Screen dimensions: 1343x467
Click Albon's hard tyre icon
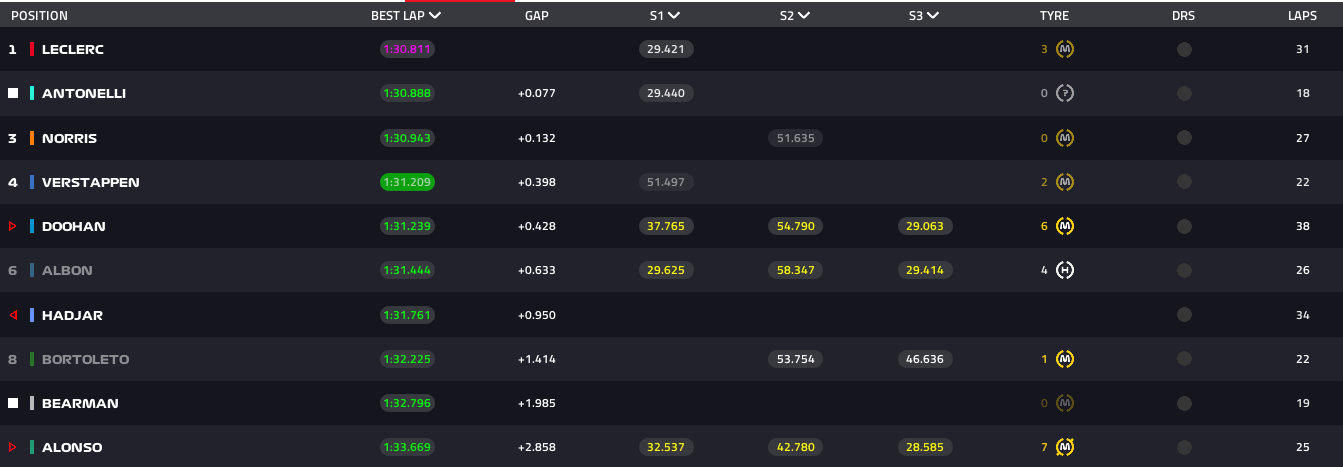(1065, 270)
